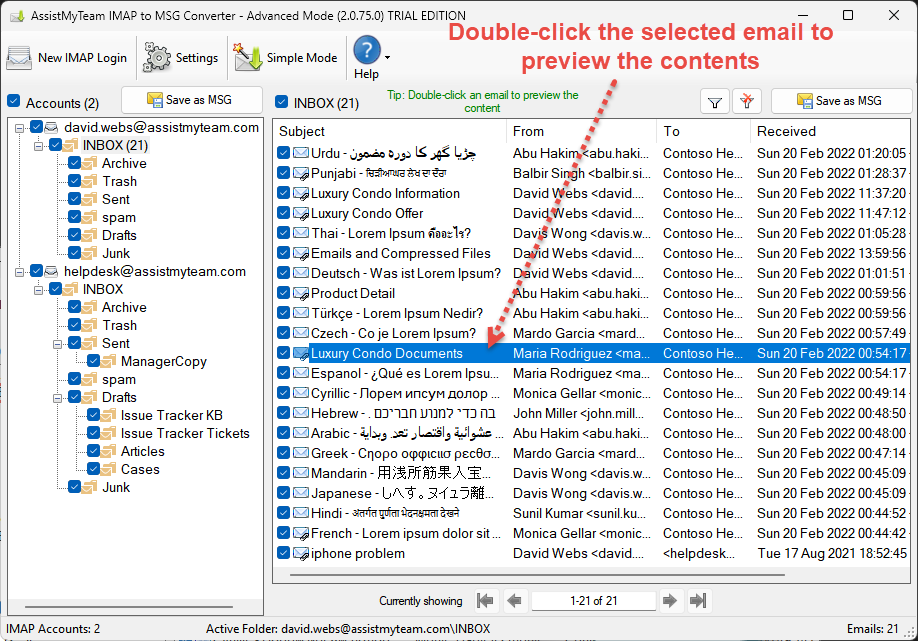
Task: Select the Settings toolbar item
Action: 181,58
